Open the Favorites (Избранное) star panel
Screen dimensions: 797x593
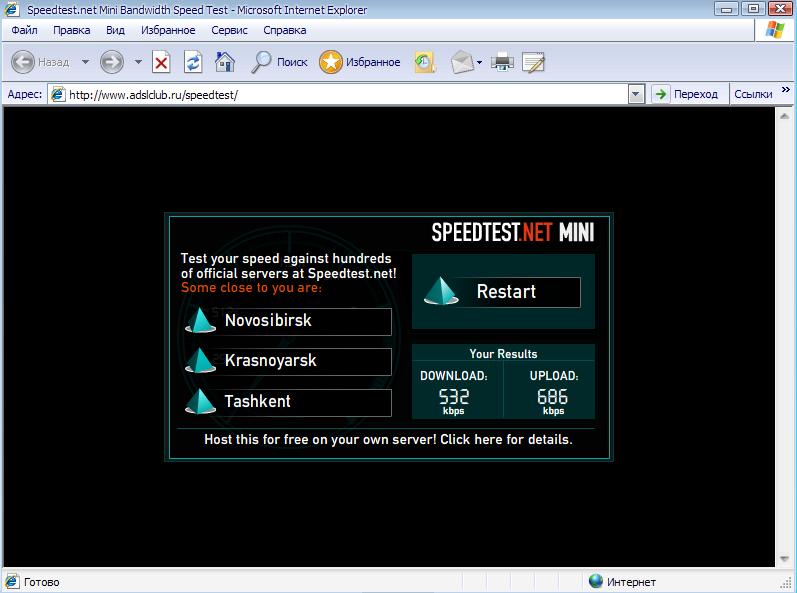(x=360, y=62)
